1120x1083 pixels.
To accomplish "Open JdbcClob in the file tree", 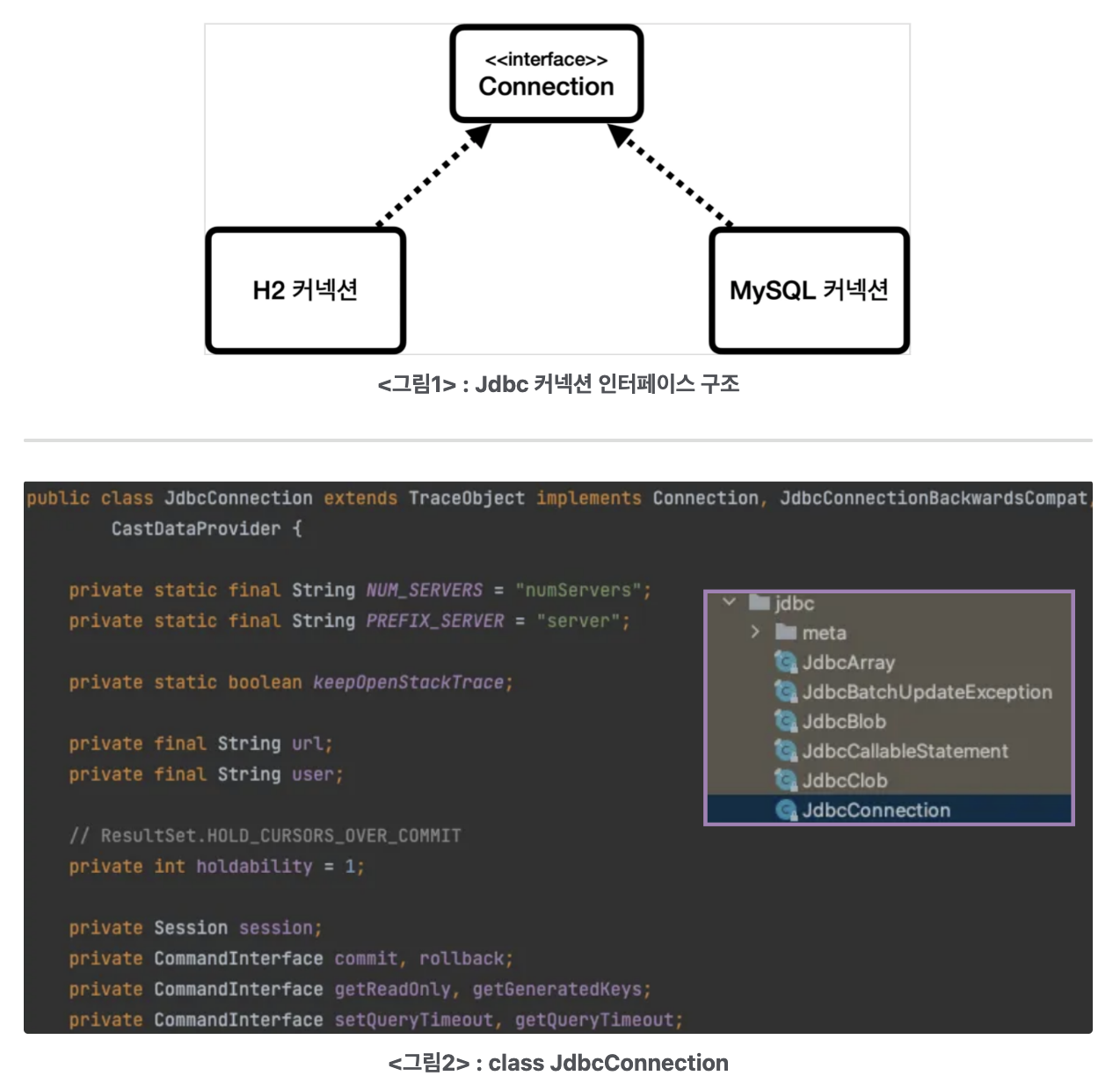I will [845, 781].
